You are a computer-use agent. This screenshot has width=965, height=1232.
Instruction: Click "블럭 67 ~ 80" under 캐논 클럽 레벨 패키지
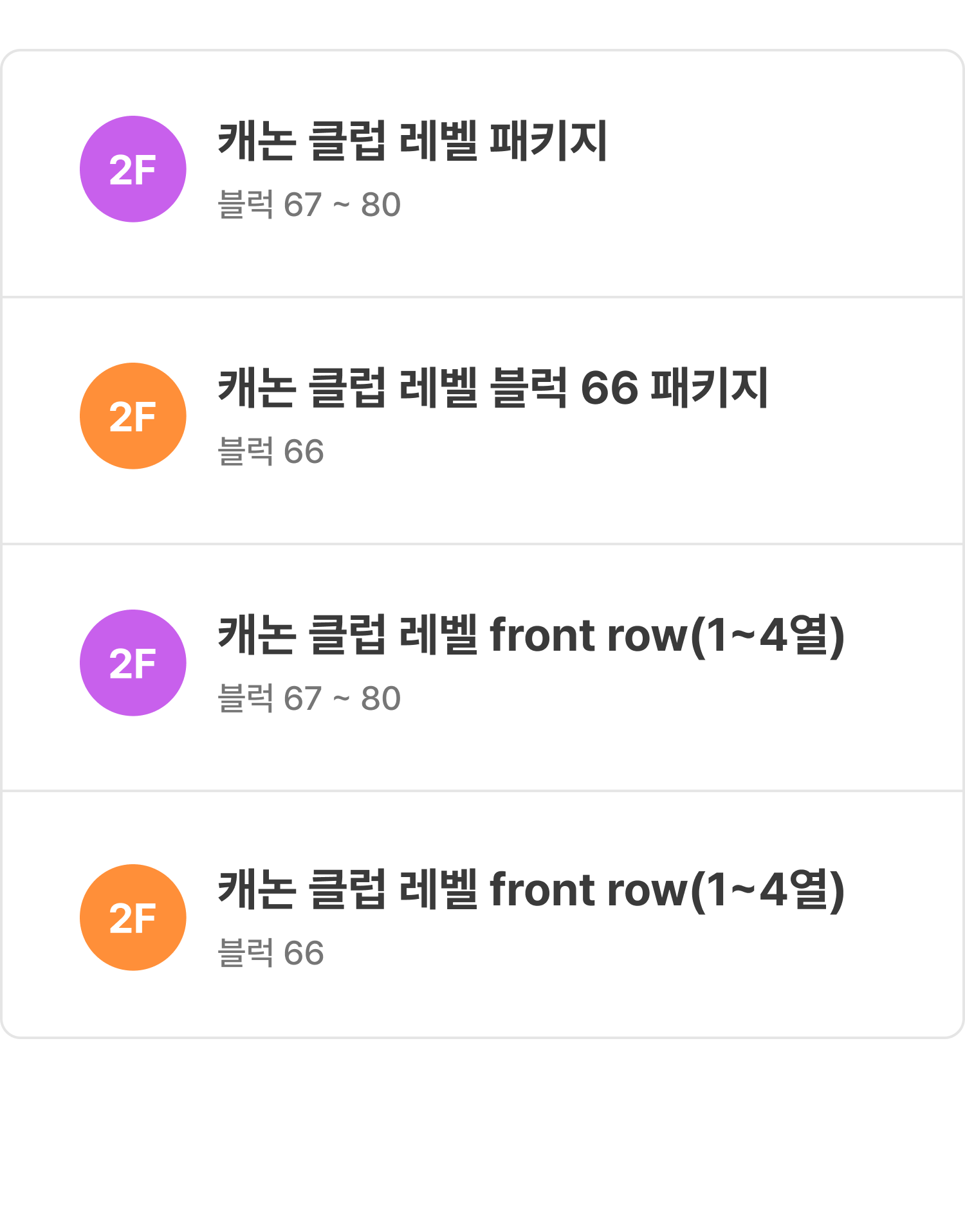coord(309,205)
